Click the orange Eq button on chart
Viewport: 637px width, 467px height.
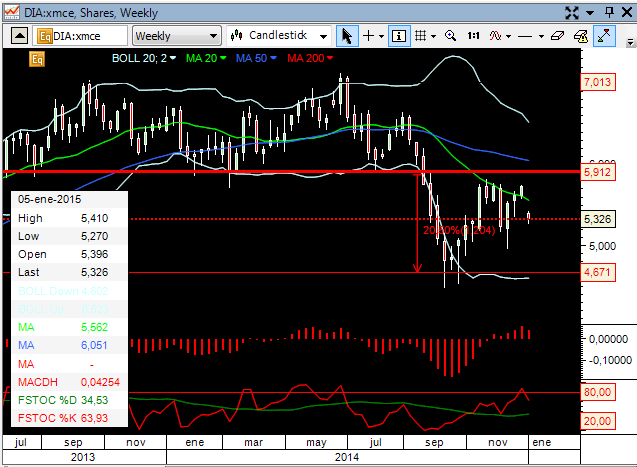[37, 59]
